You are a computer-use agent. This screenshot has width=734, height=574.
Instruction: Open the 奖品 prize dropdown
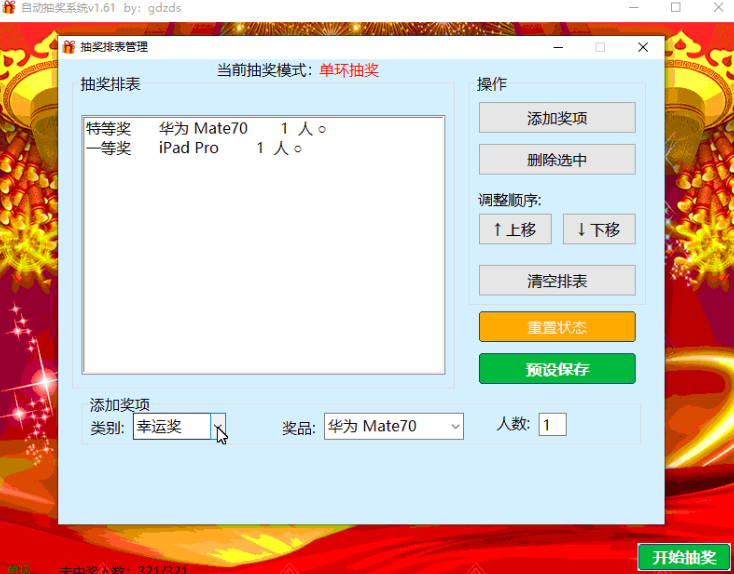[x=455, y=427]
